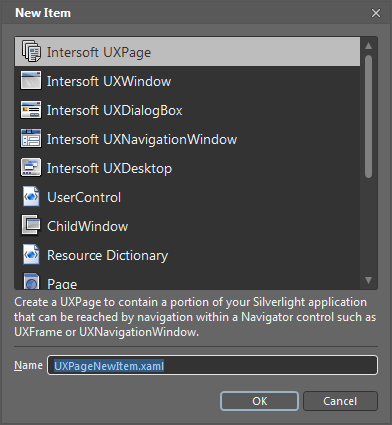This screenshot has width=392, height=425.
Task: Click the Page template icon
Action: click(x=31, y=281)
